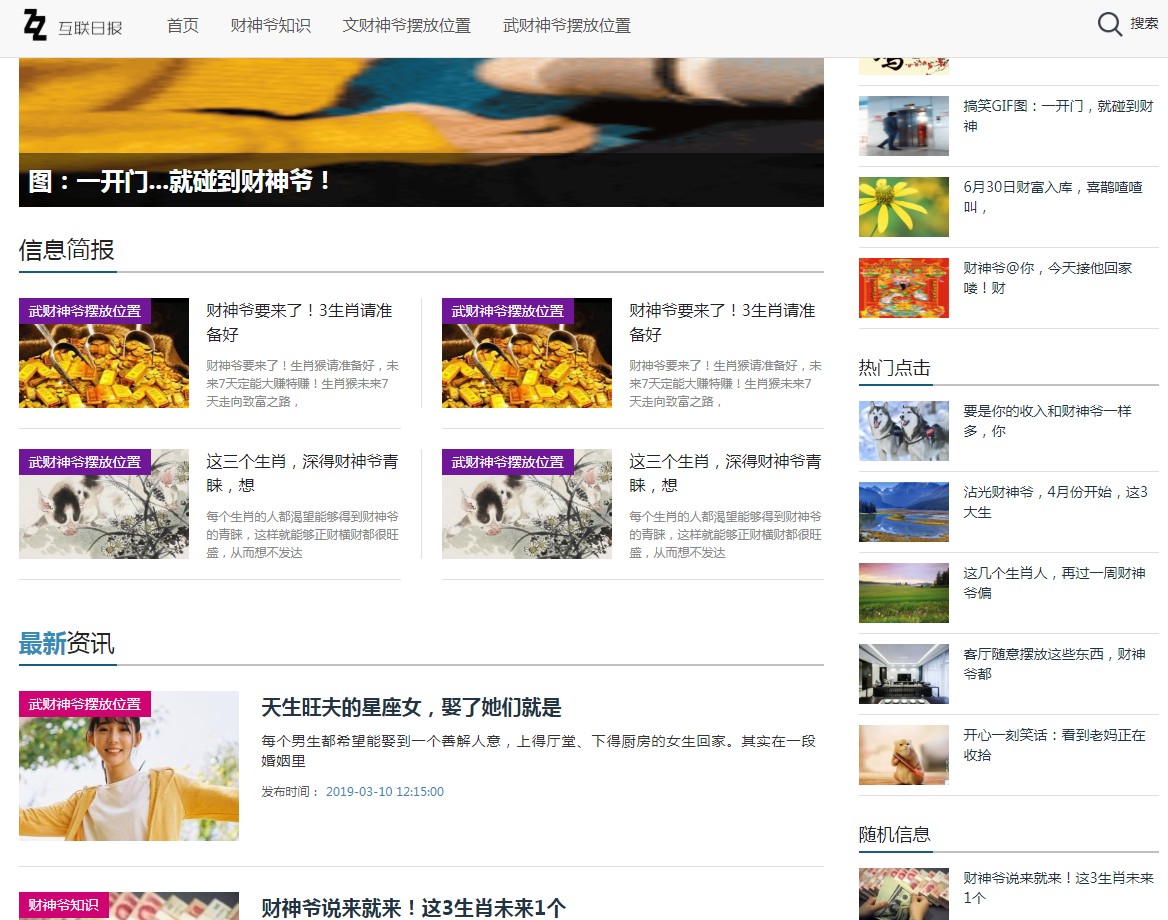Go to the 首页 menu item
1168x920 pixels.
click(x=182, y=26)
